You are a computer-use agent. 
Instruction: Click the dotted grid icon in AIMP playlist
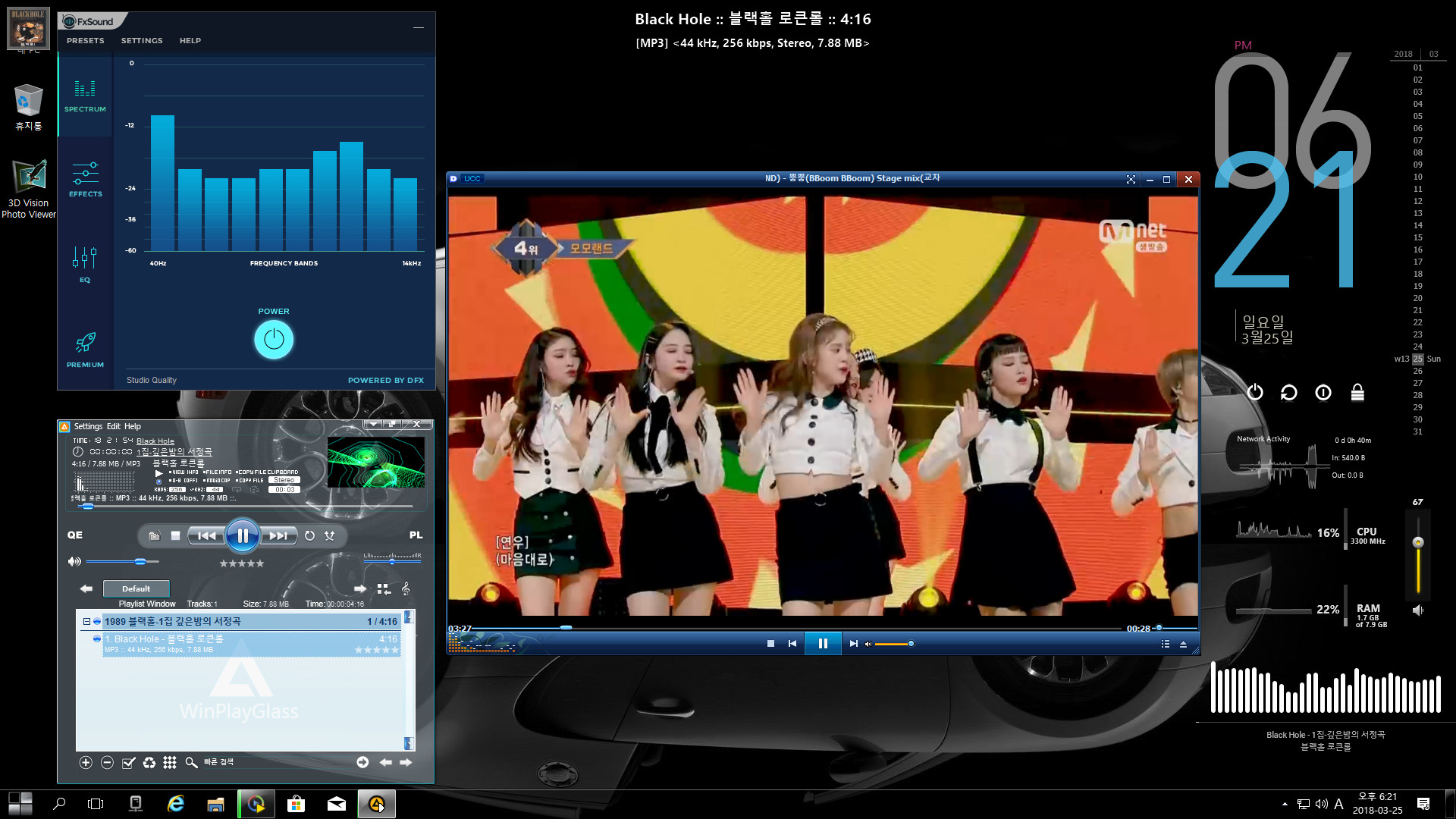pos(170,762)
